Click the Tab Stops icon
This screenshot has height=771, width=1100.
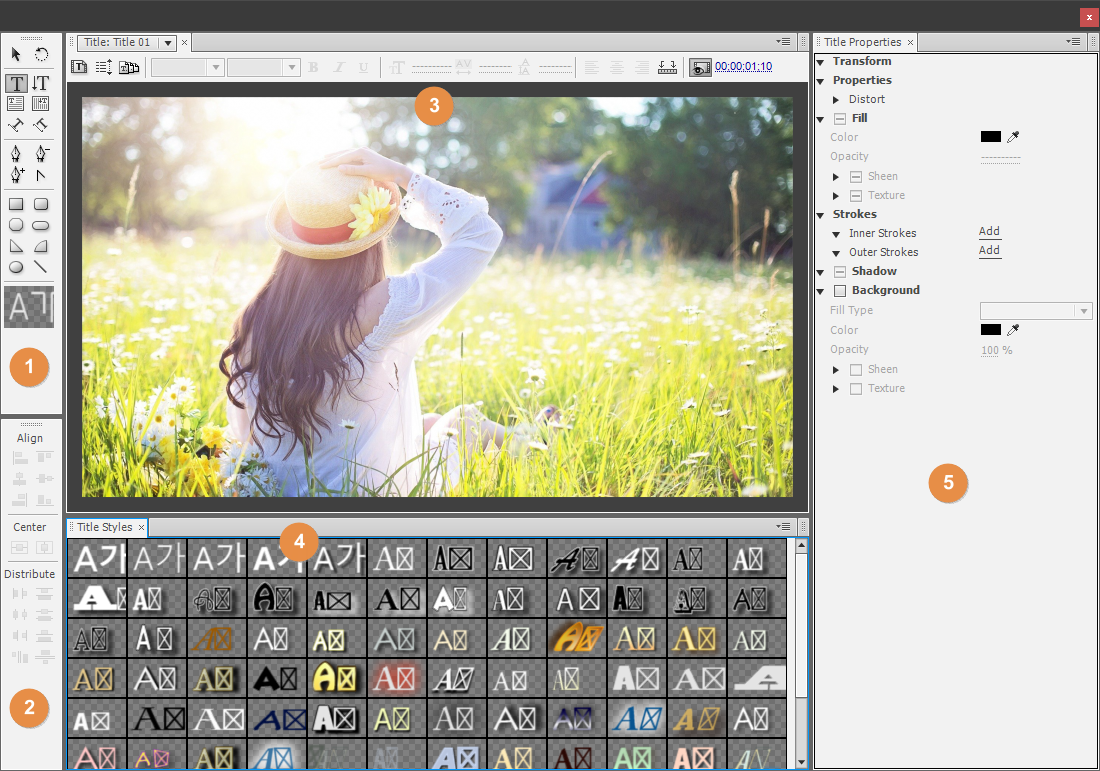coord(667,67)
